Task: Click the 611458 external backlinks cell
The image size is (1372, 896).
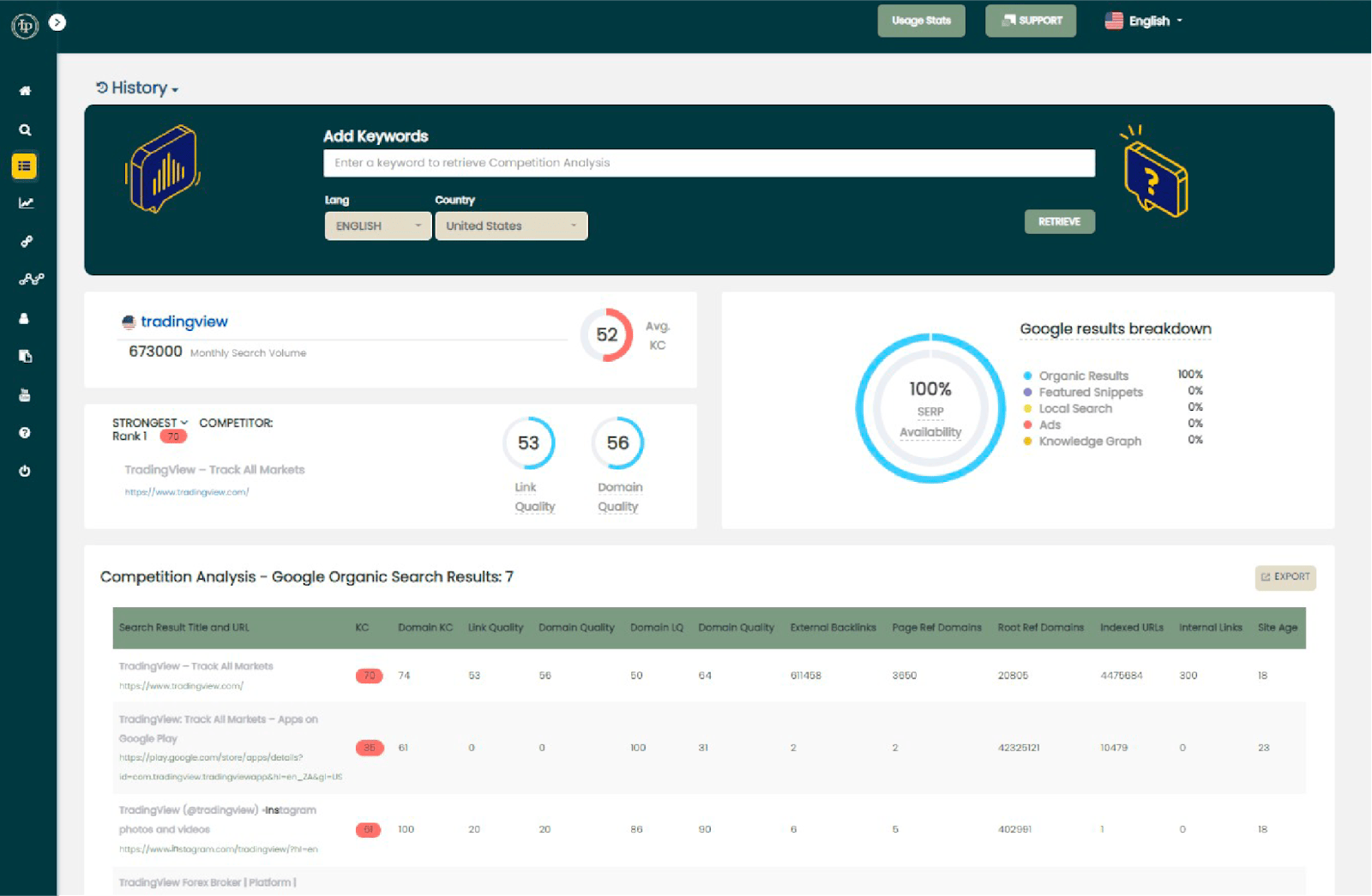Action: (x=806, y=676)
